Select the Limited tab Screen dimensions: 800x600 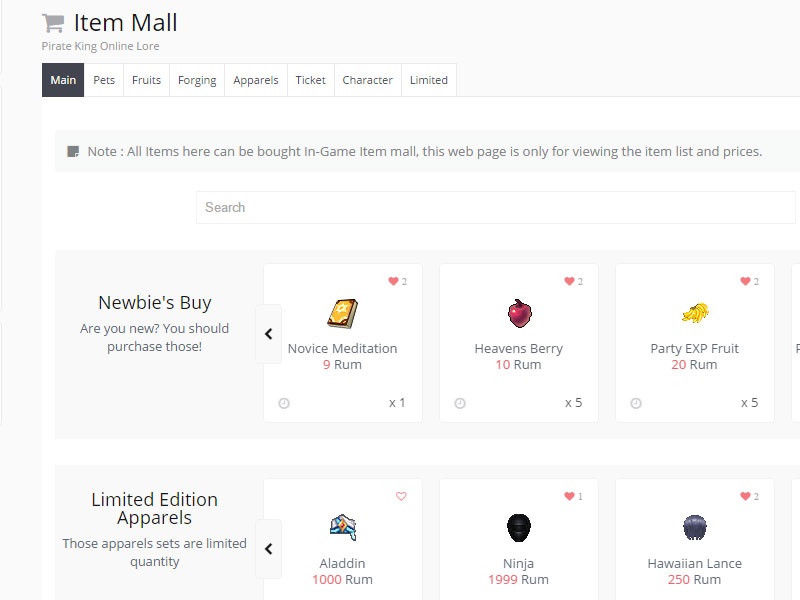tap(429, 80)
